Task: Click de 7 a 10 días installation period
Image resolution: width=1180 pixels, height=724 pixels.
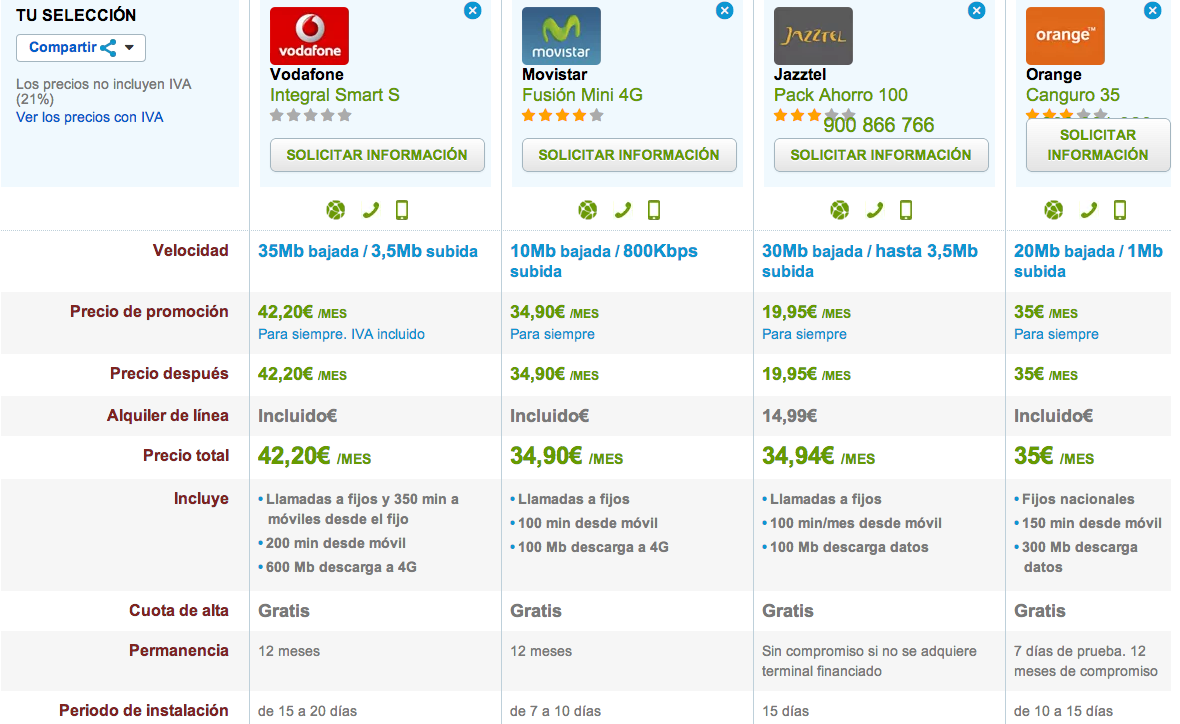Action: [555, 711]
